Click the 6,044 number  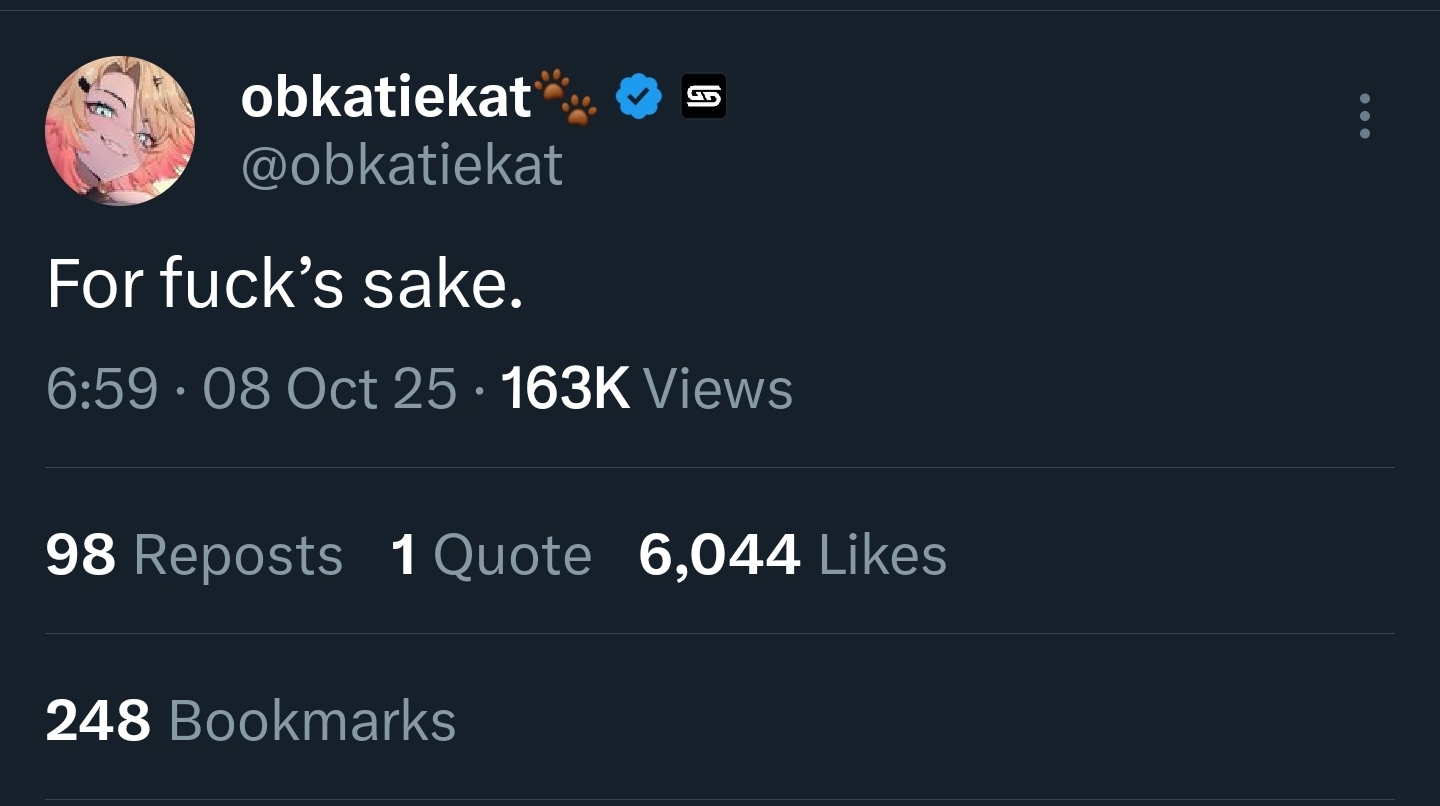(719, 555)
